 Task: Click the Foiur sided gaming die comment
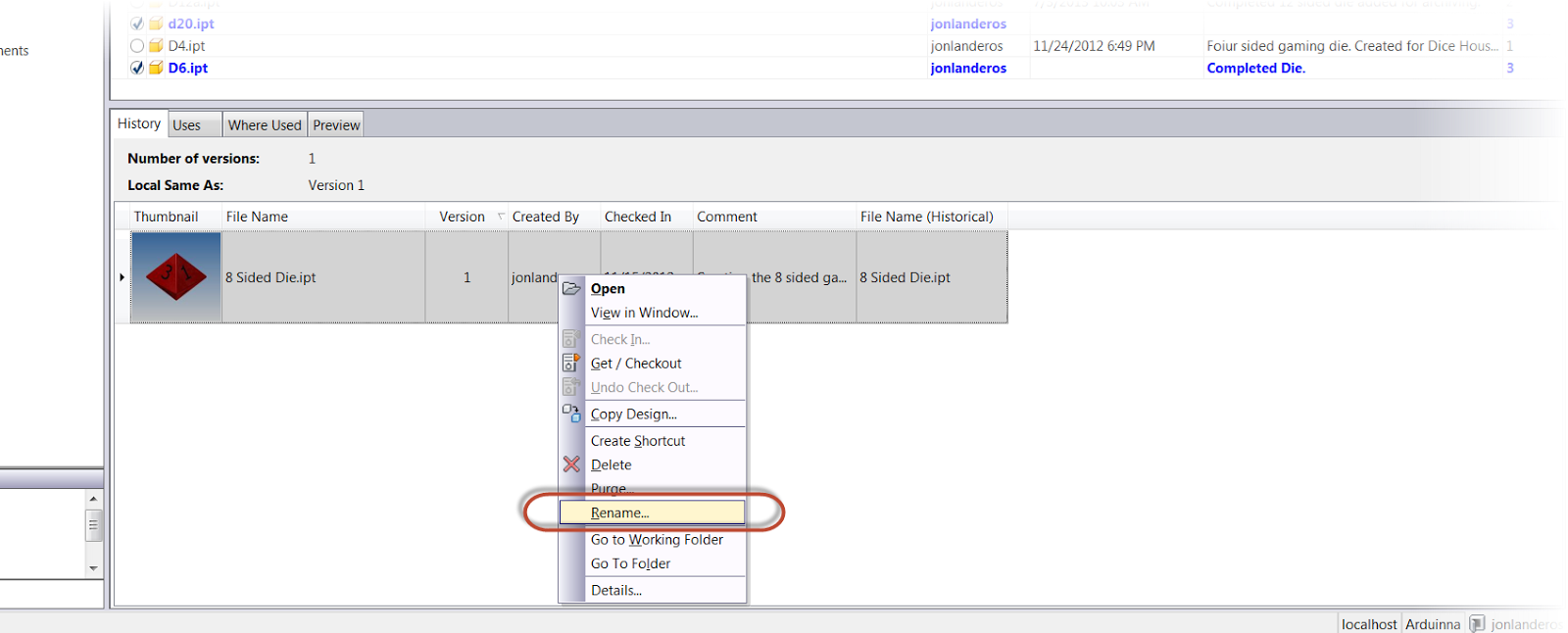click(x=1352, y=45)
